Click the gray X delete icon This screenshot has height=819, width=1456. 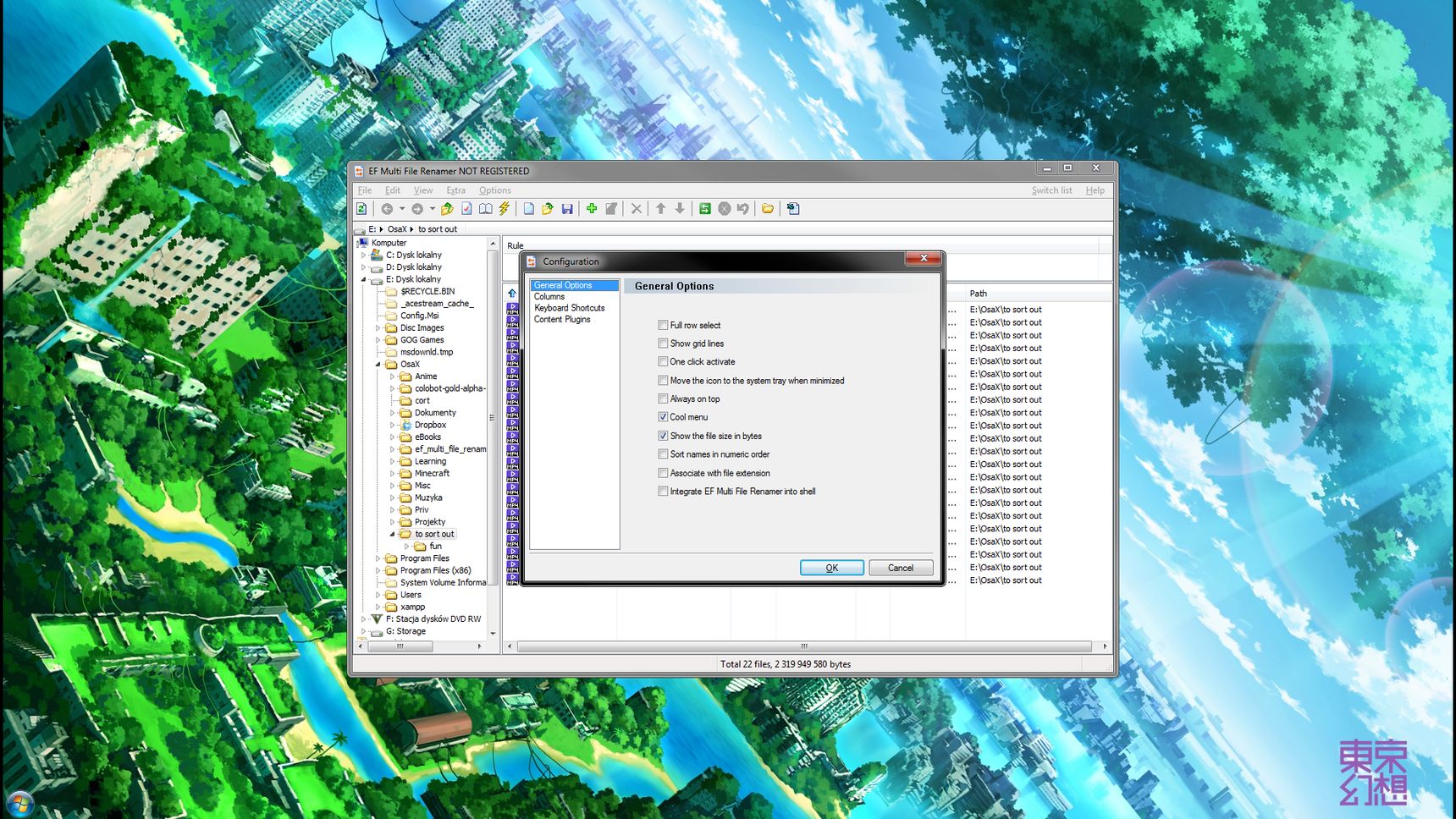[x=637, y=209]
